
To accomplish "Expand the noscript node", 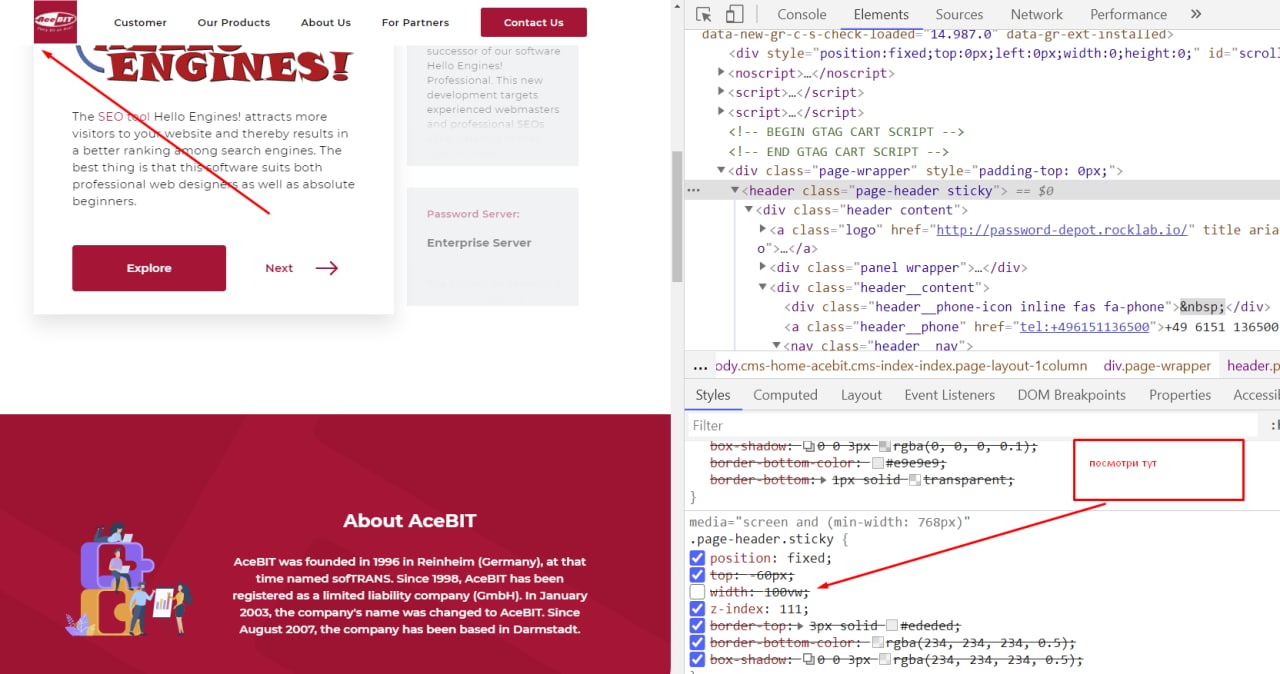I will pos(722,73).
